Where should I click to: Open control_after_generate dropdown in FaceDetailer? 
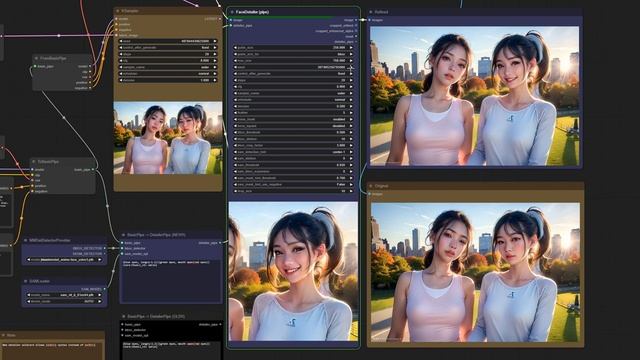[x=293, y=73]
